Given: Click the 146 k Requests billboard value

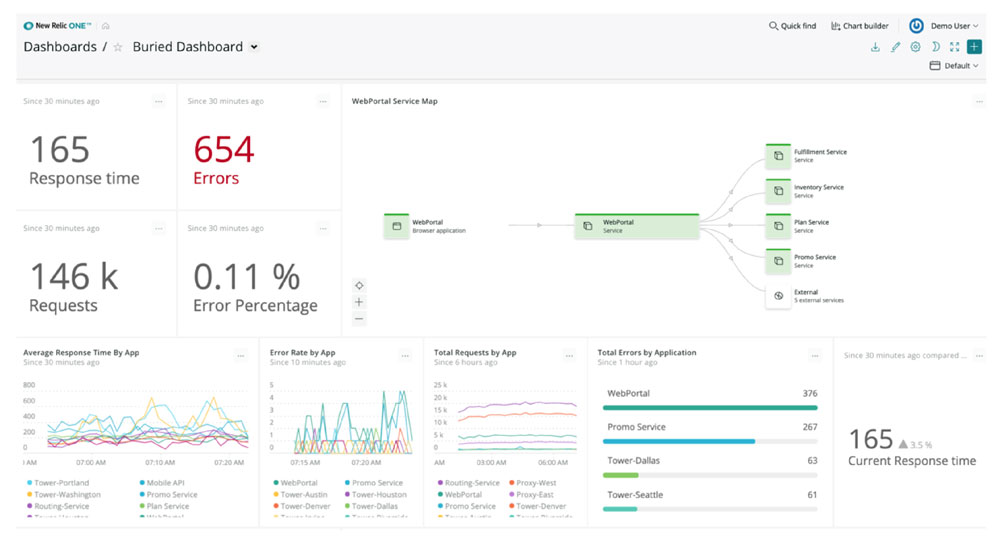Looking at the screenshot, I should 74,277.
